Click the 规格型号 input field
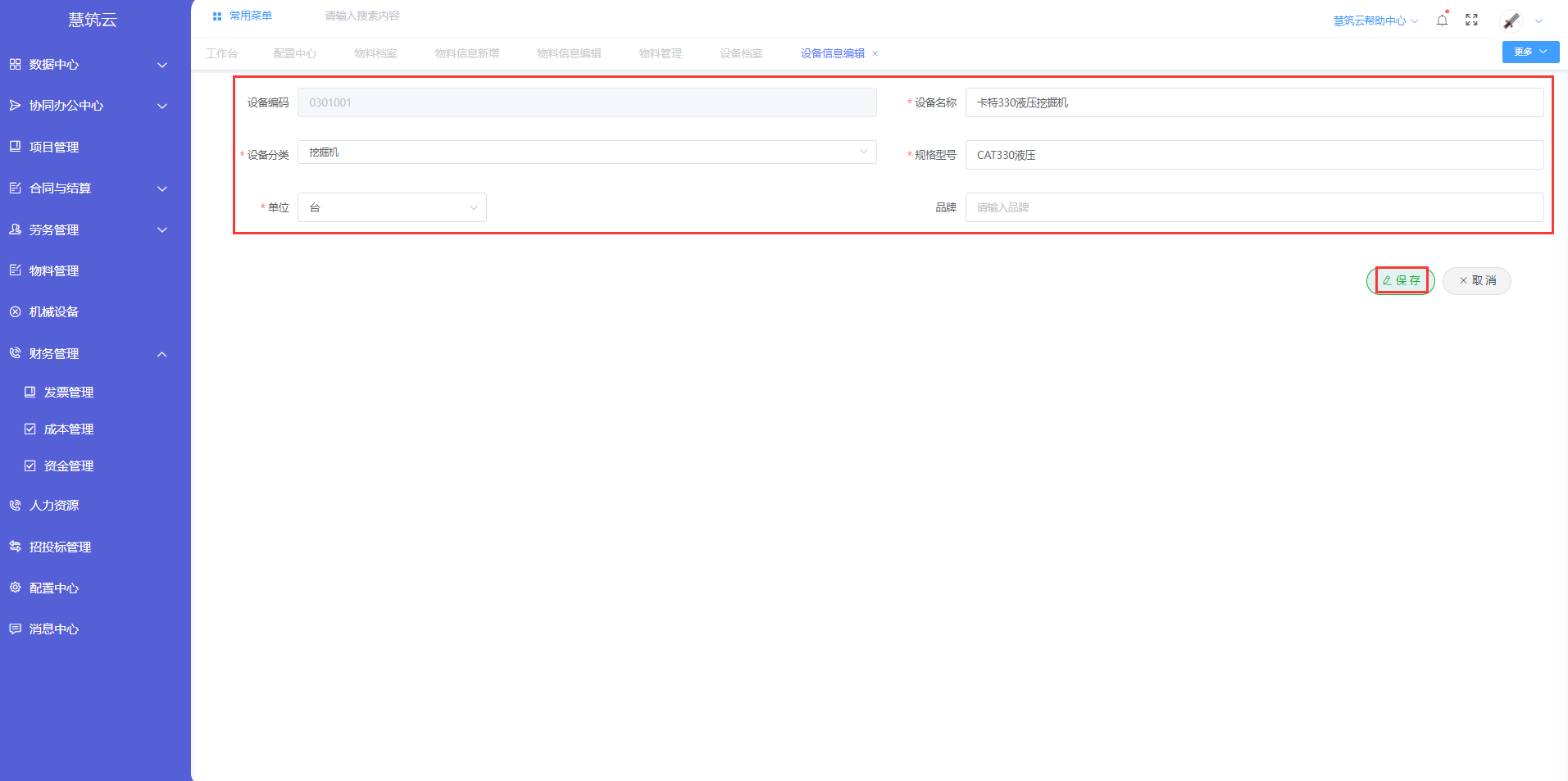 [x=1254, y=155]
